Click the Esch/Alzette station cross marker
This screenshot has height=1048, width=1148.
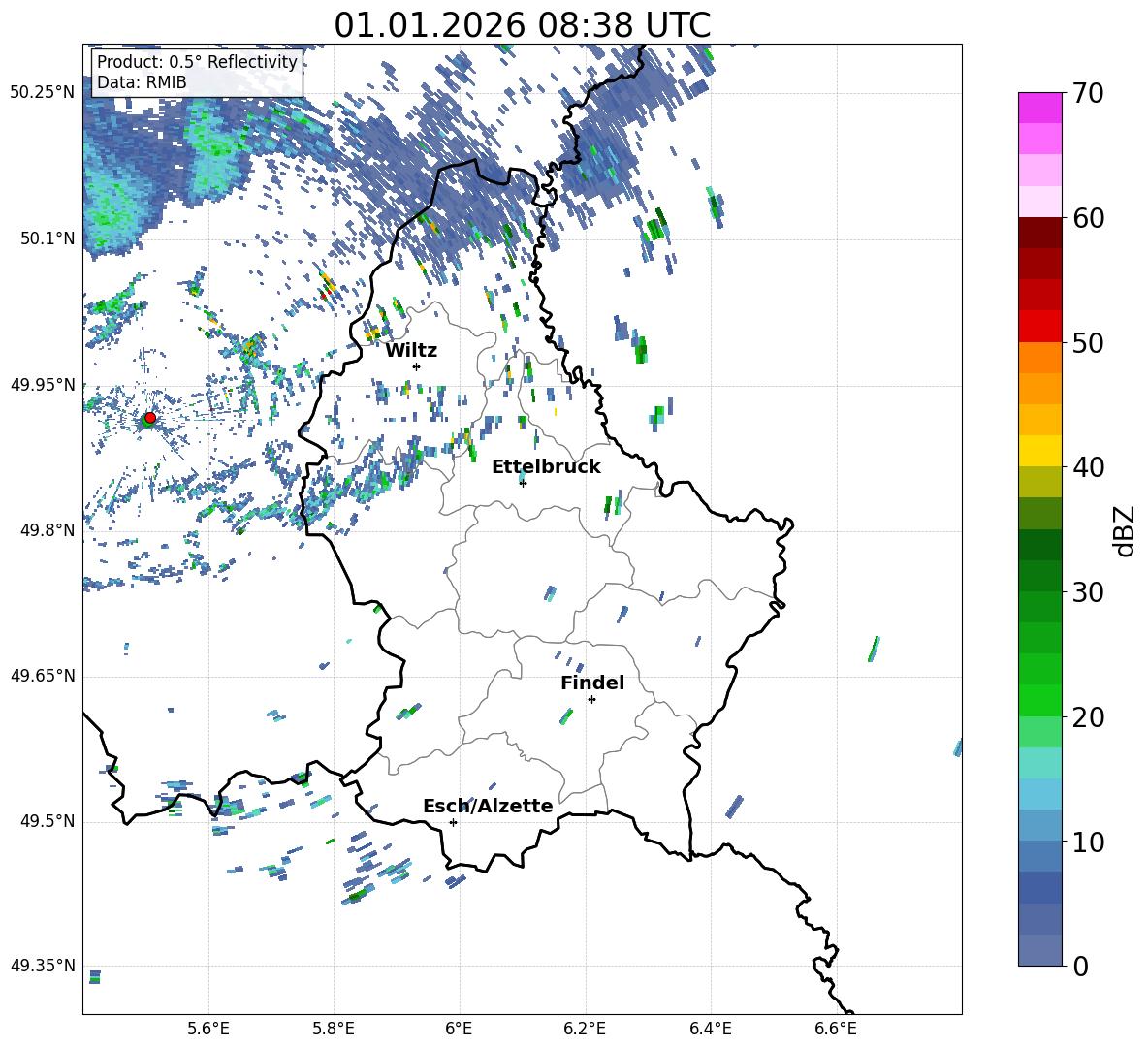click(453, 822)
